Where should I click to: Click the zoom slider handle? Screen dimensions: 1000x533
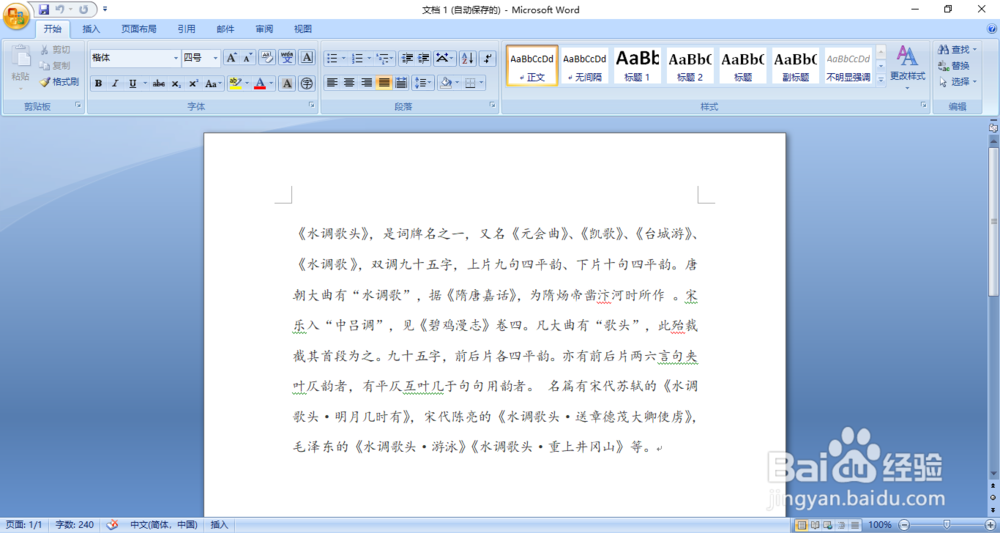coord(947,525)
